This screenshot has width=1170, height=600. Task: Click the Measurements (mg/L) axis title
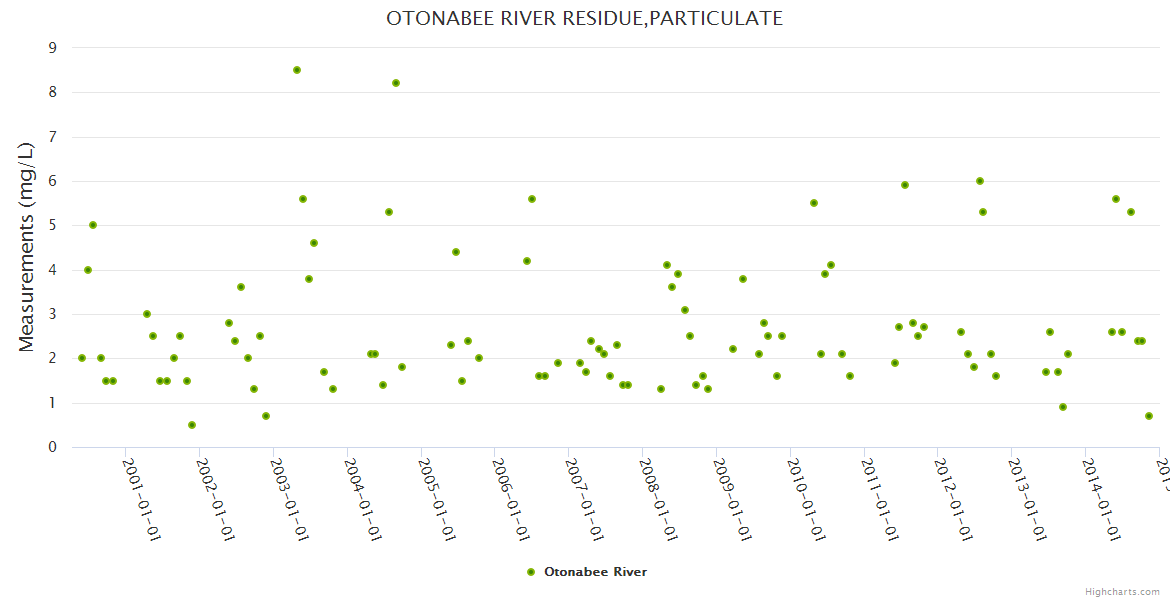tap(27, 246)
